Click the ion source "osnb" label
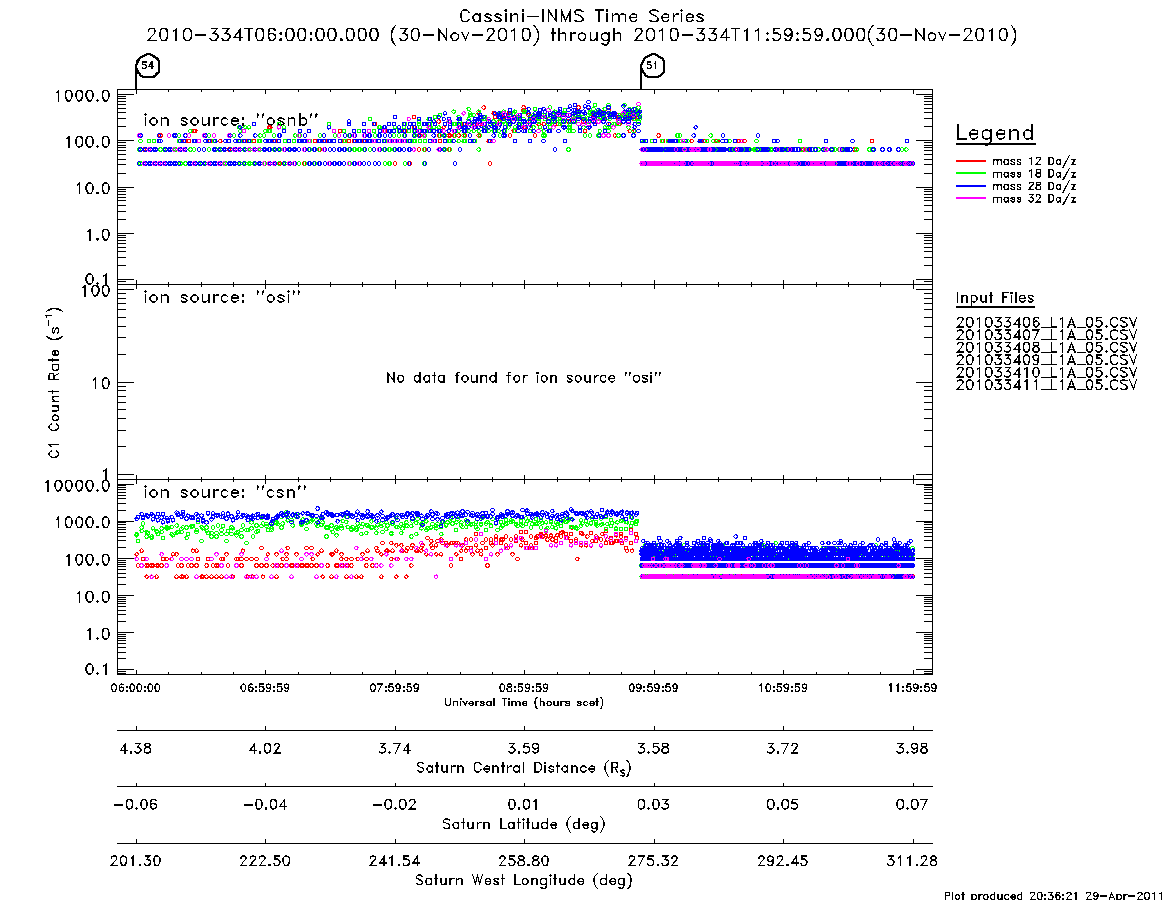Viewport: 1165px width, 900px height. (x=231, y=120)
